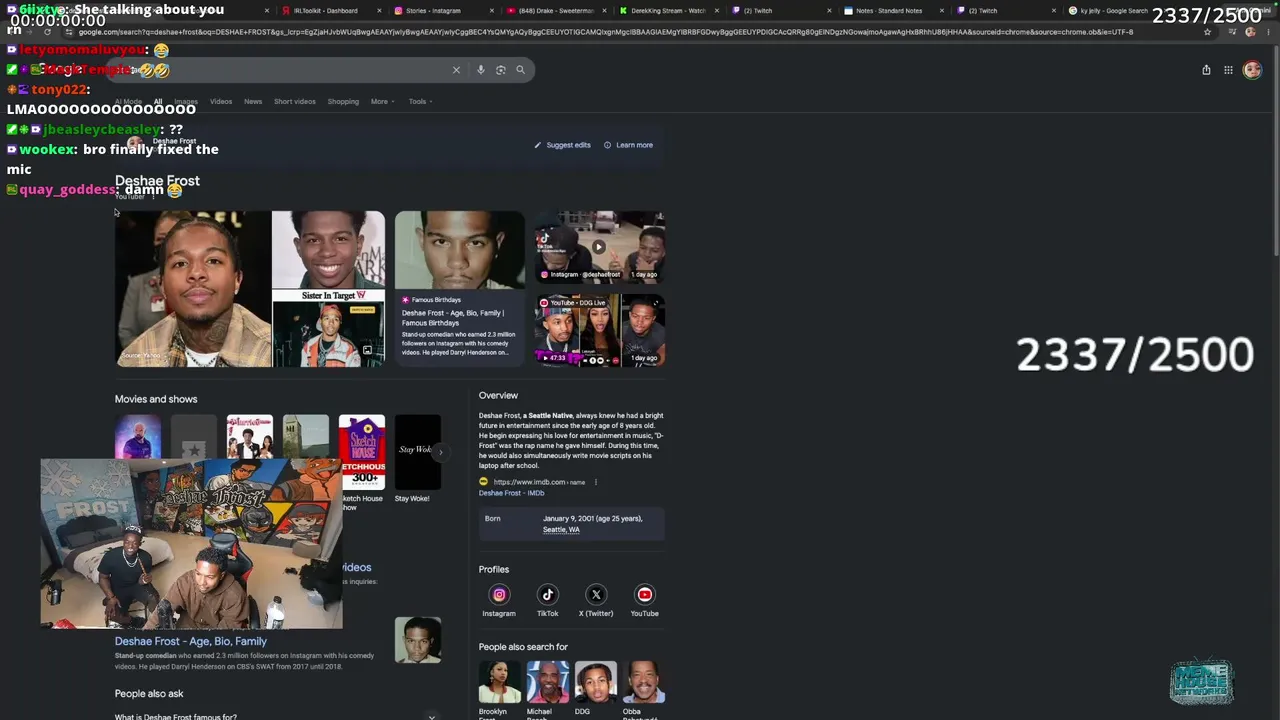Switch to the Shopping search tab
1280x720 pixels.
tap(343, 101)
